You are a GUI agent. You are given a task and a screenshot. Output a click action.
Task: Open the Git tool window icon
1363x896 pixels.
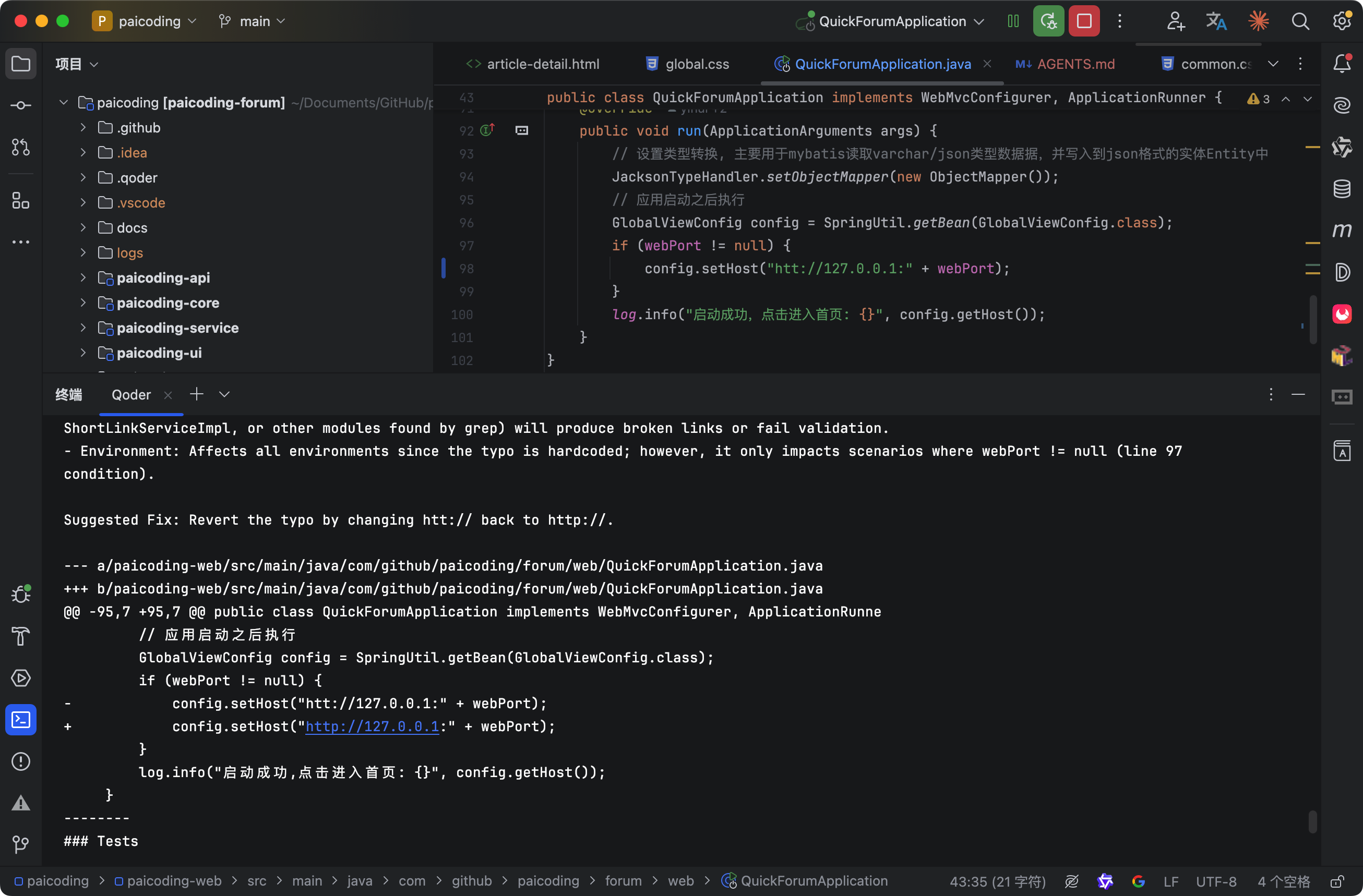click(21, 844)
